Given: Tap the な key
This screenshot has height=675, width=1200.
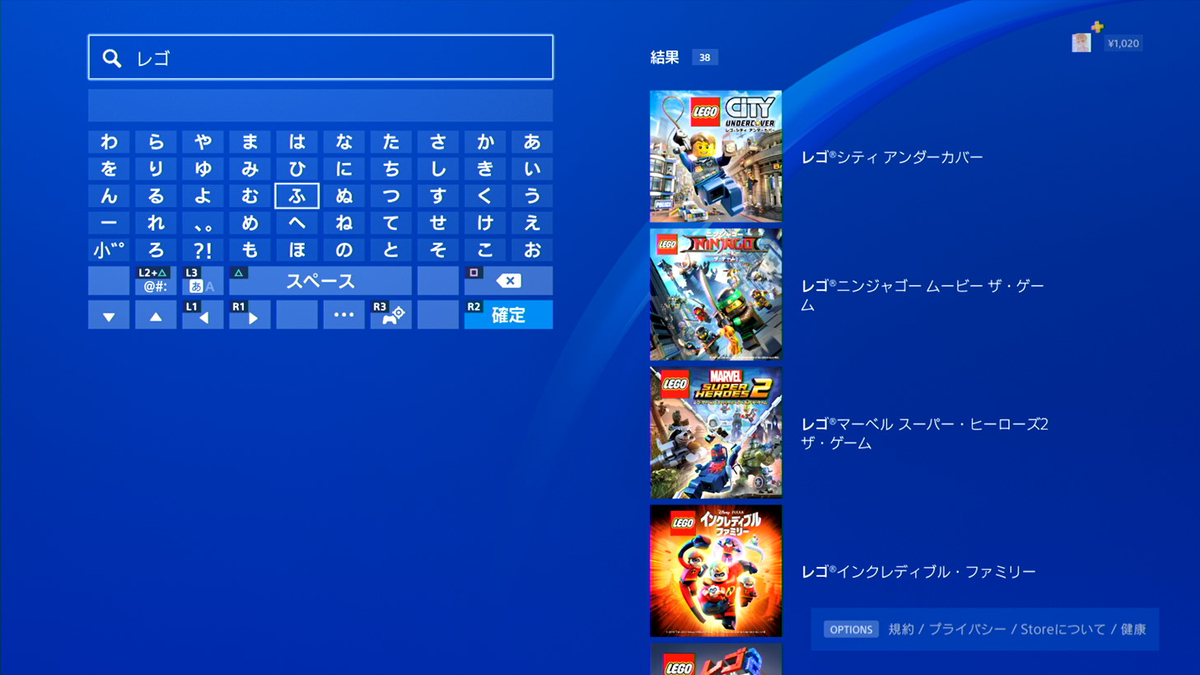Looking at the screenshot, I should (344, 142).
